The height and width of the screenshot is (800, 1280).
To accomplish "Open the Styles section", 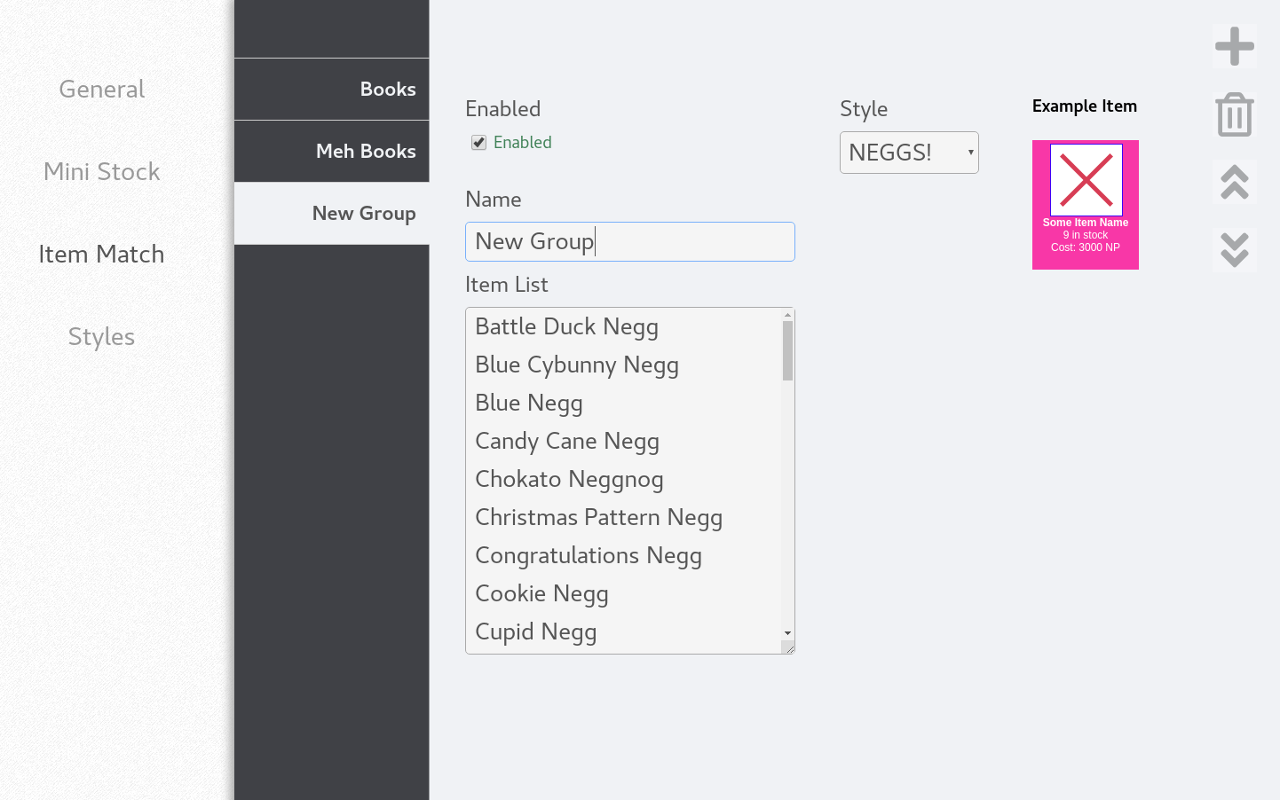I will coord(102,337).
